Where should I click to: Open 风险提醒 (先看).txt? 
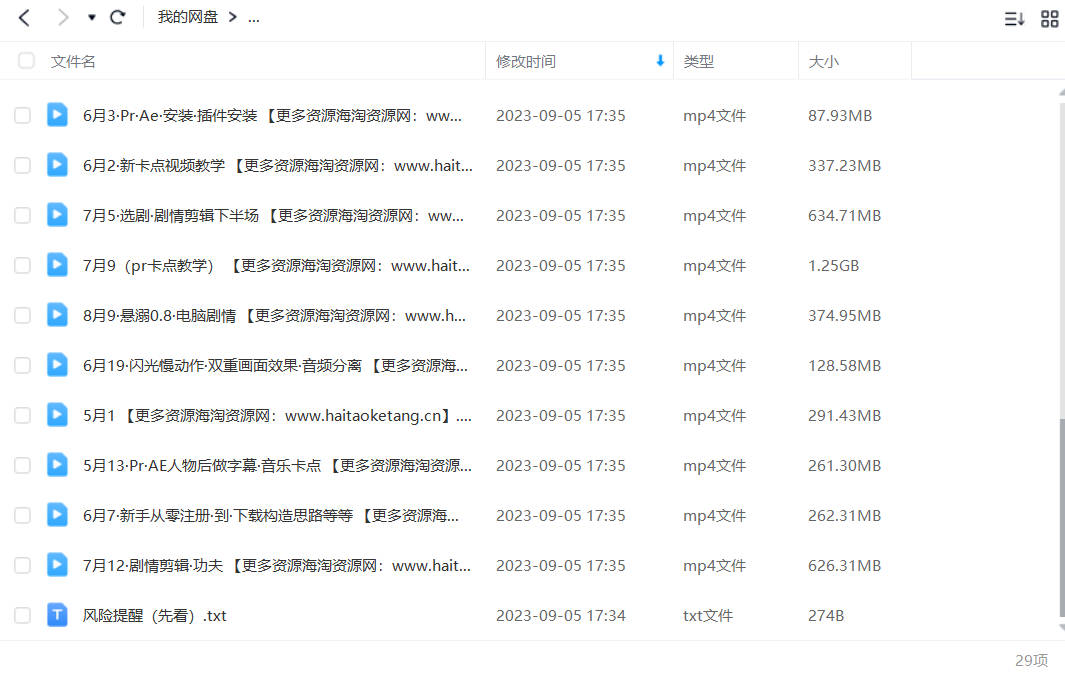click(x=155, y=616)
